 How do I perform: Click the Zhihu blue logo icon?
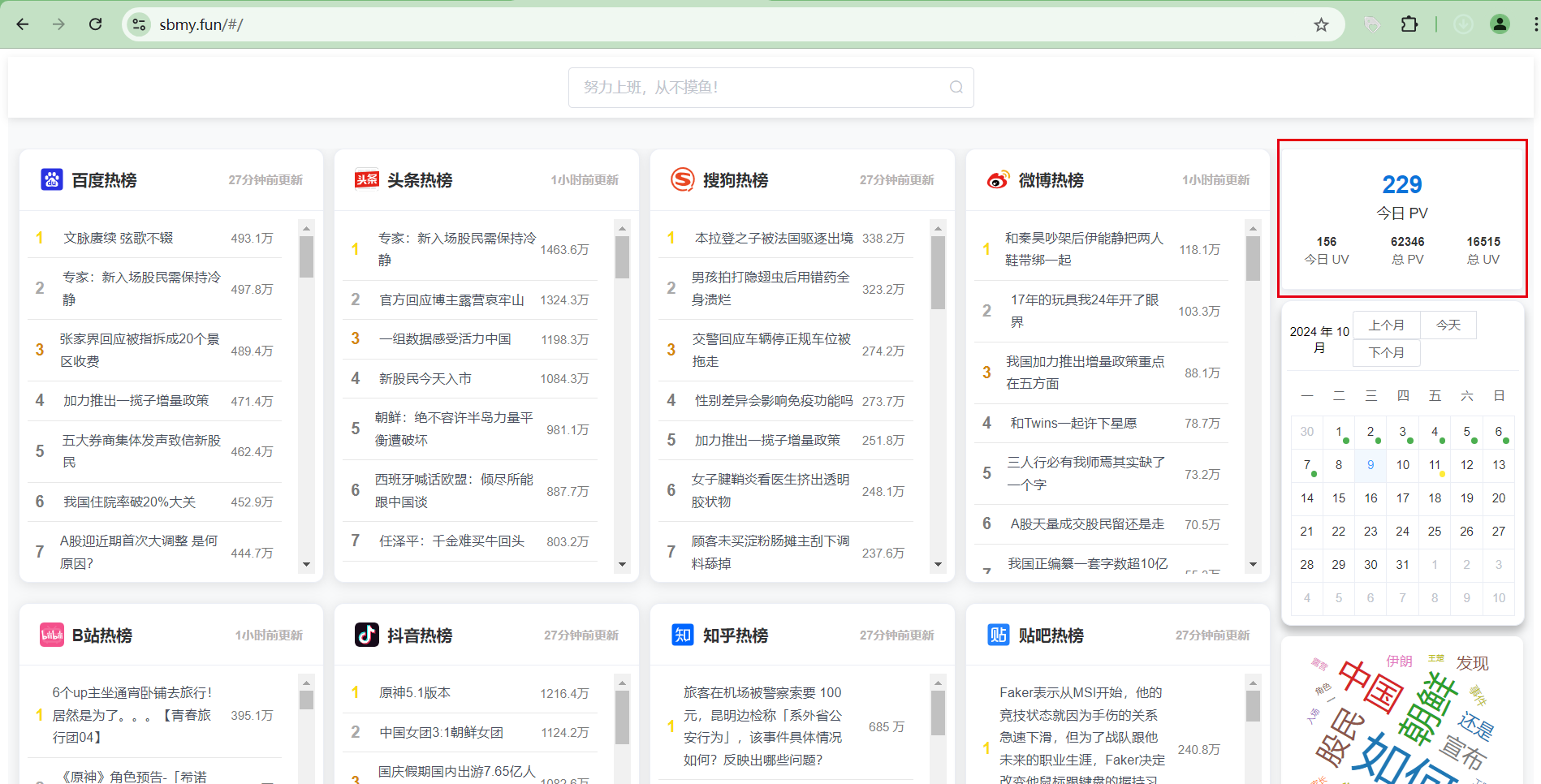(682, 635)
